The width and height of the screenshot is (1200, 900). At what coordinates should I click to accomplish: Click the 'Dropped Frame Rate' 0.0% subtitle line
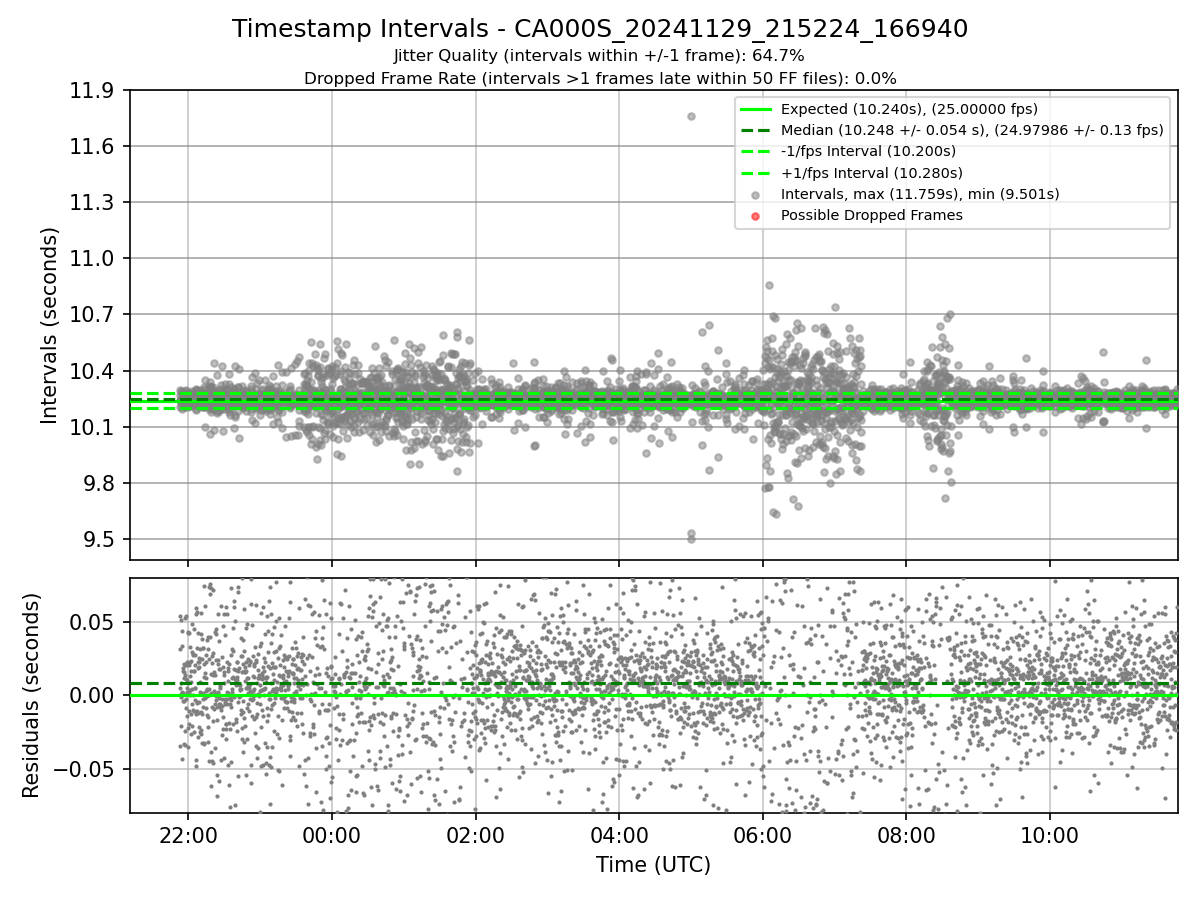tap(600, 78)
